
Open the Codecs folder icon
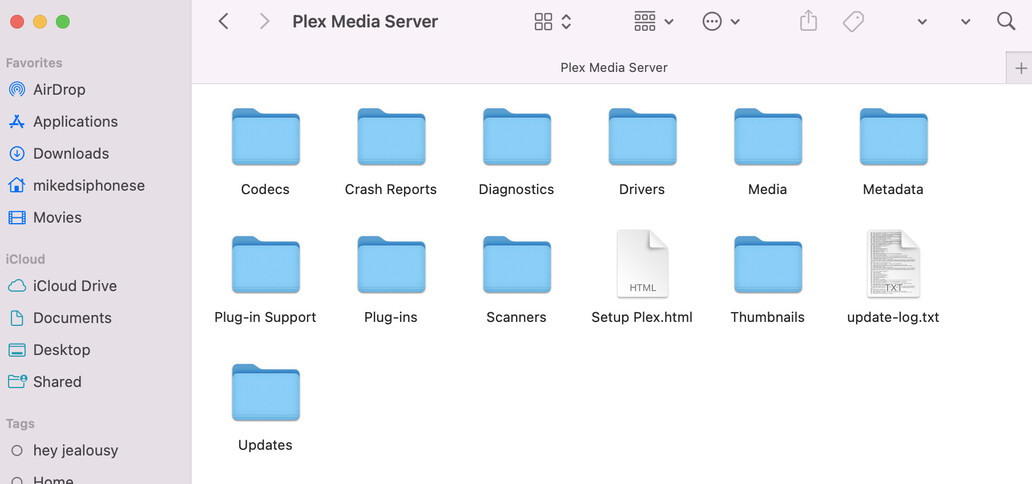[265, 137]
